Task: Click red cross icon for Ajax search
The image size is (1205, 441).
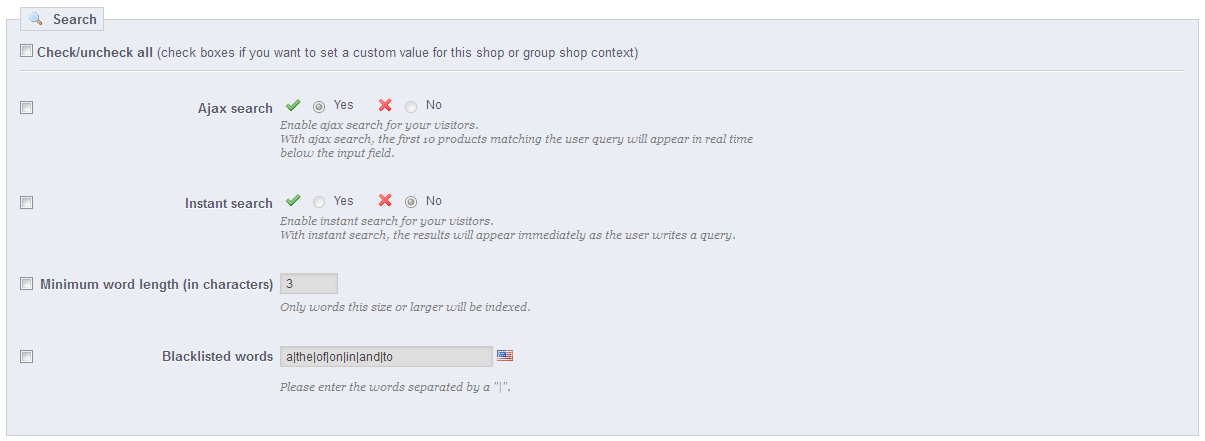Action: 385,105
